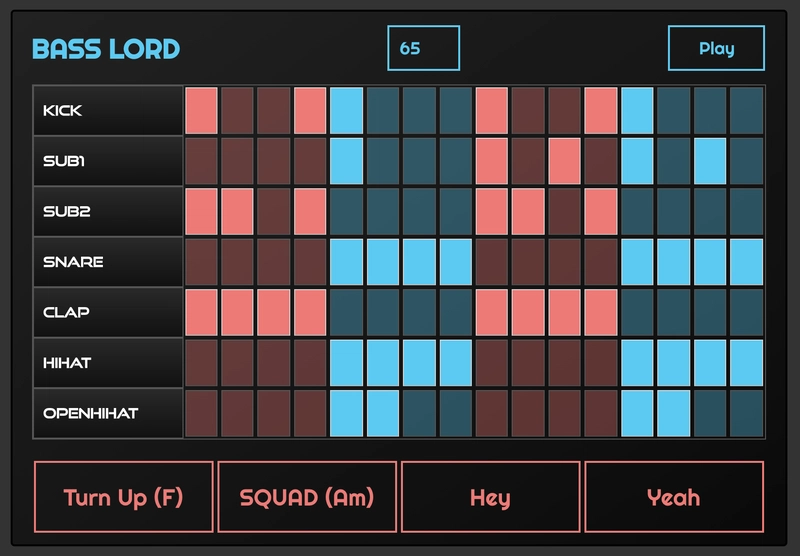Image resolution: width=800 pixels, height=556 pixels.
Task: Click the tempo field showing 65
Action: pyautogui.click(x=423, y=48)
